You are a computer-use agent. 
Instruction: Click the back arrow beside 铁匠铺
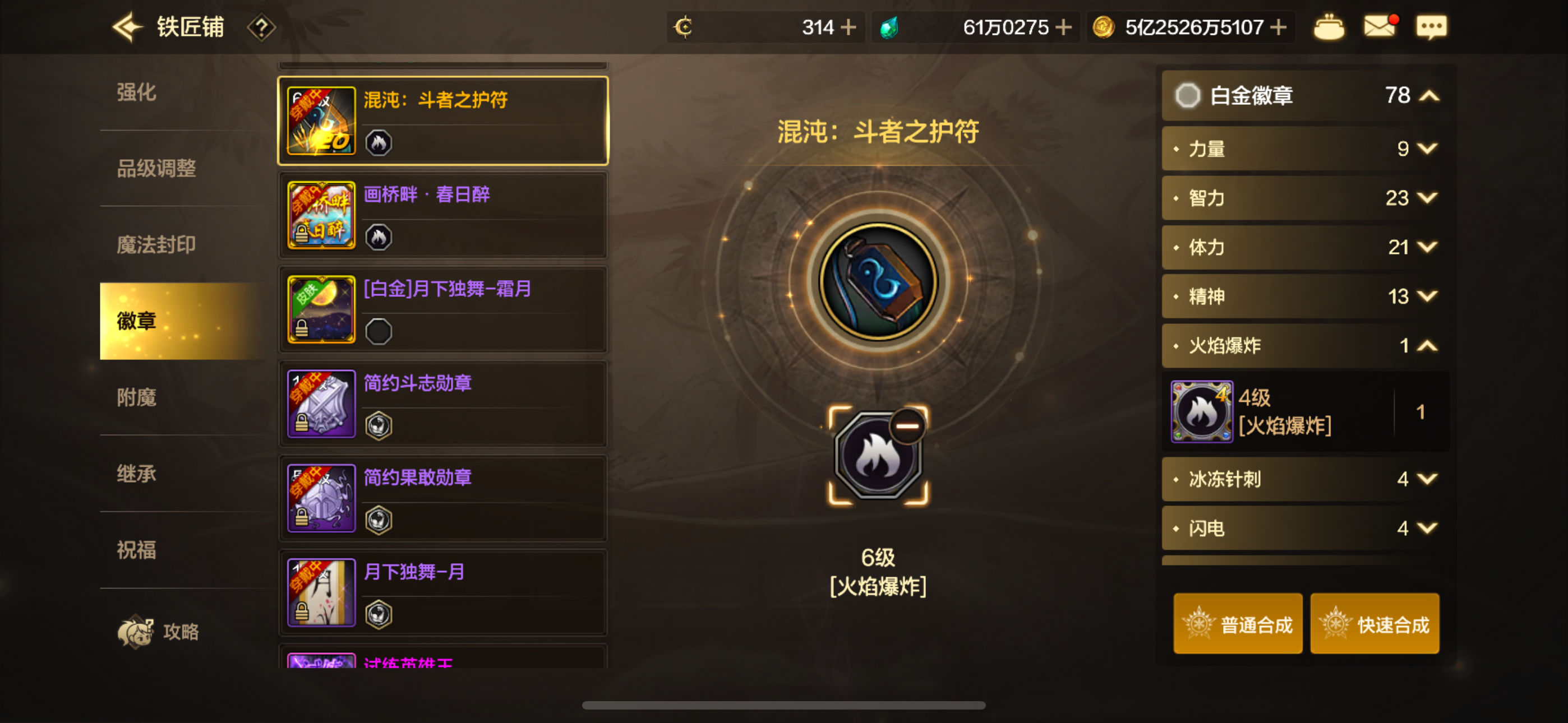(x=127, y=27)
